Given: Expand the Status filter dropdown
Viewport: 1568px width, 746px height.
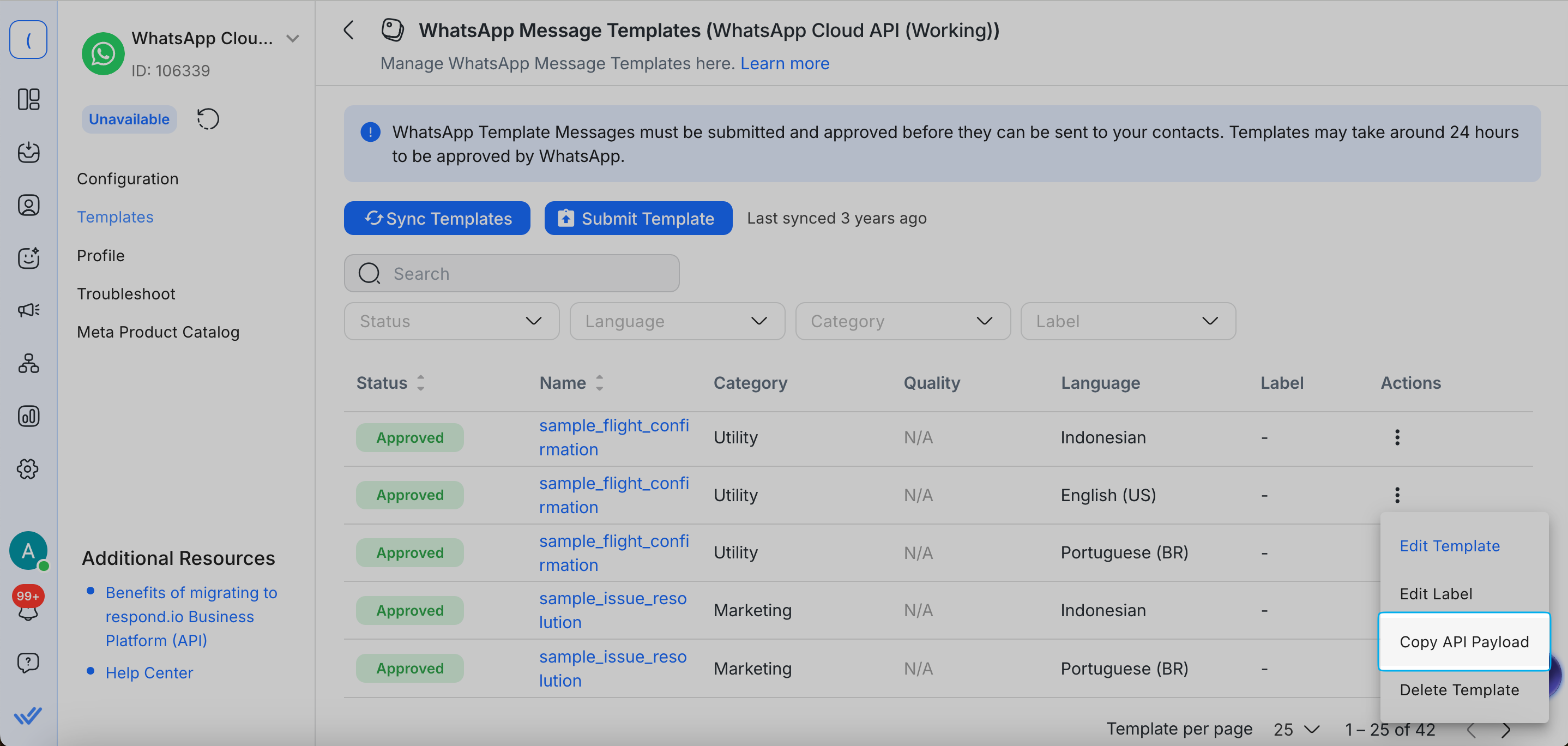Looking at the screenshot, I should pyautogui.click(x=451, y=321).
